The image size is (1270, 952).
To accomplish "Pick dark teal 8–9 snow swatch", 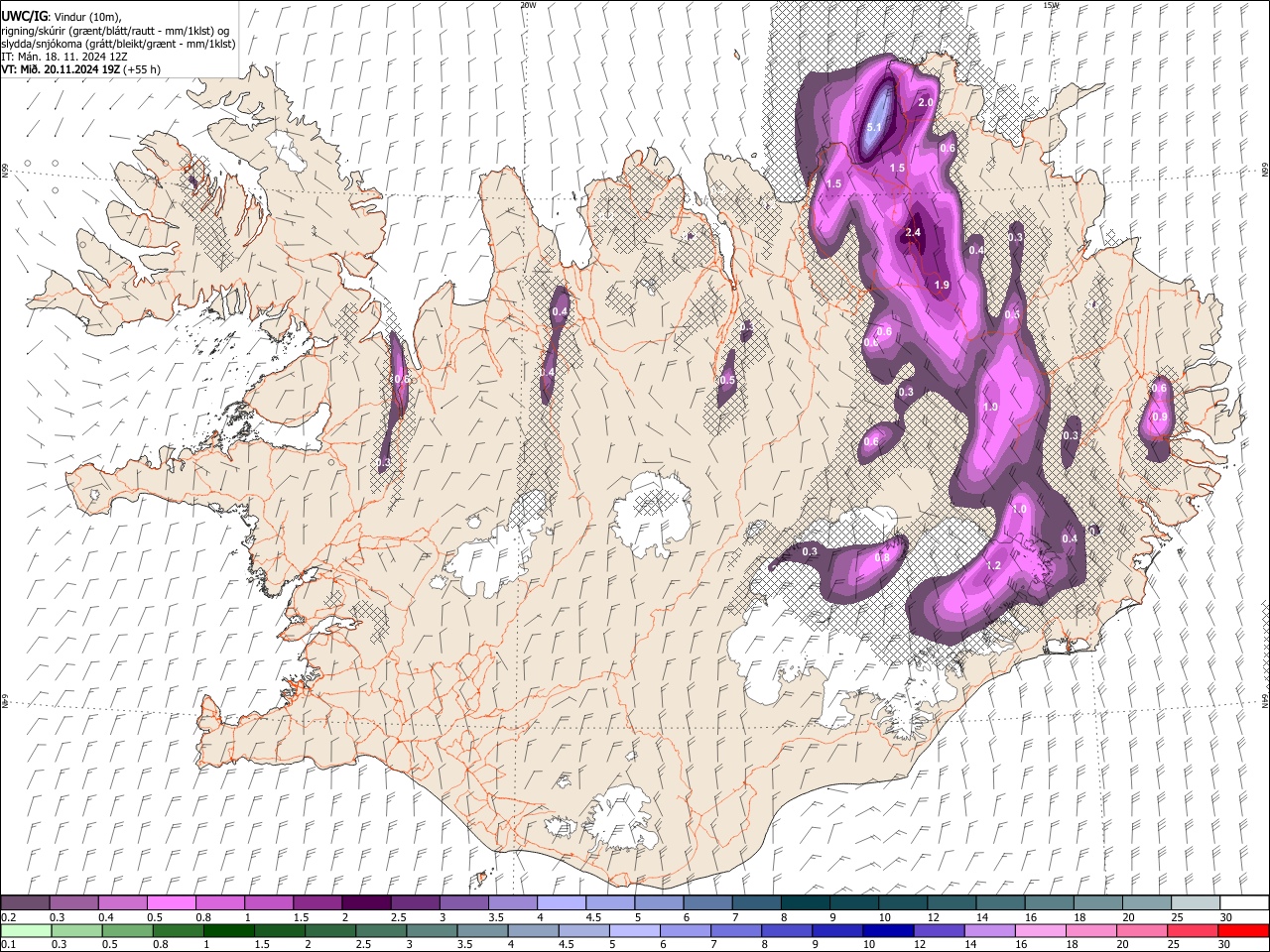I will (806, 902).
